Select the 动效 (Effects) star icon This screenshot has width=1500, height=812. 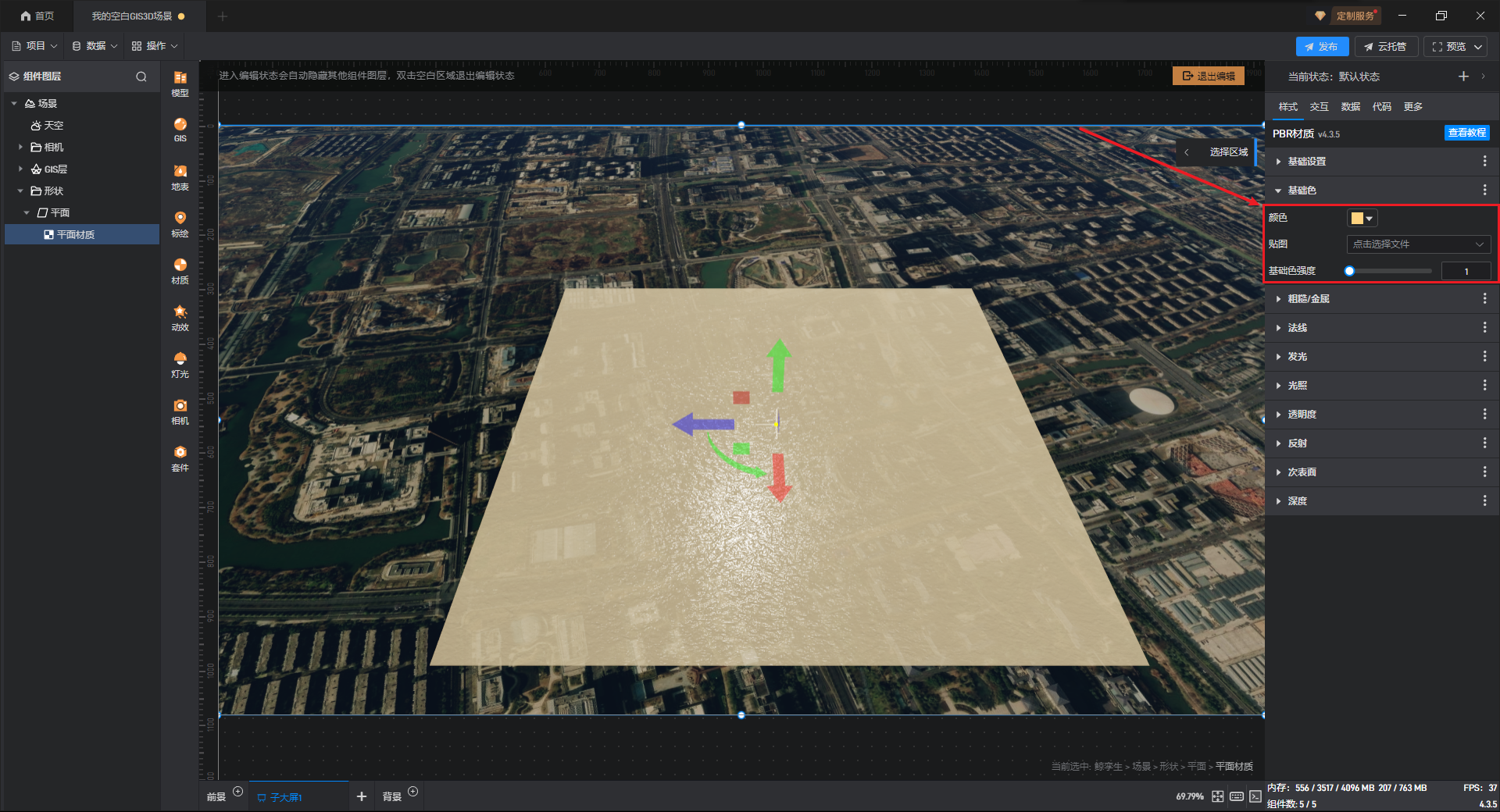click(x=180, y=316)
